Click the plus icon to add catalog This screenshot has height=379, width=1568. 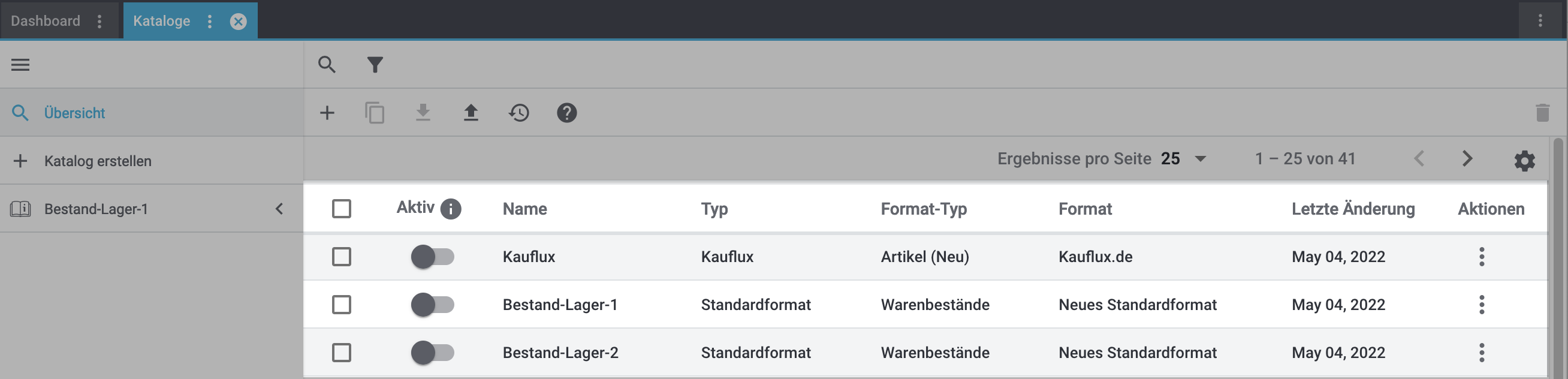(x=327, y=113)
